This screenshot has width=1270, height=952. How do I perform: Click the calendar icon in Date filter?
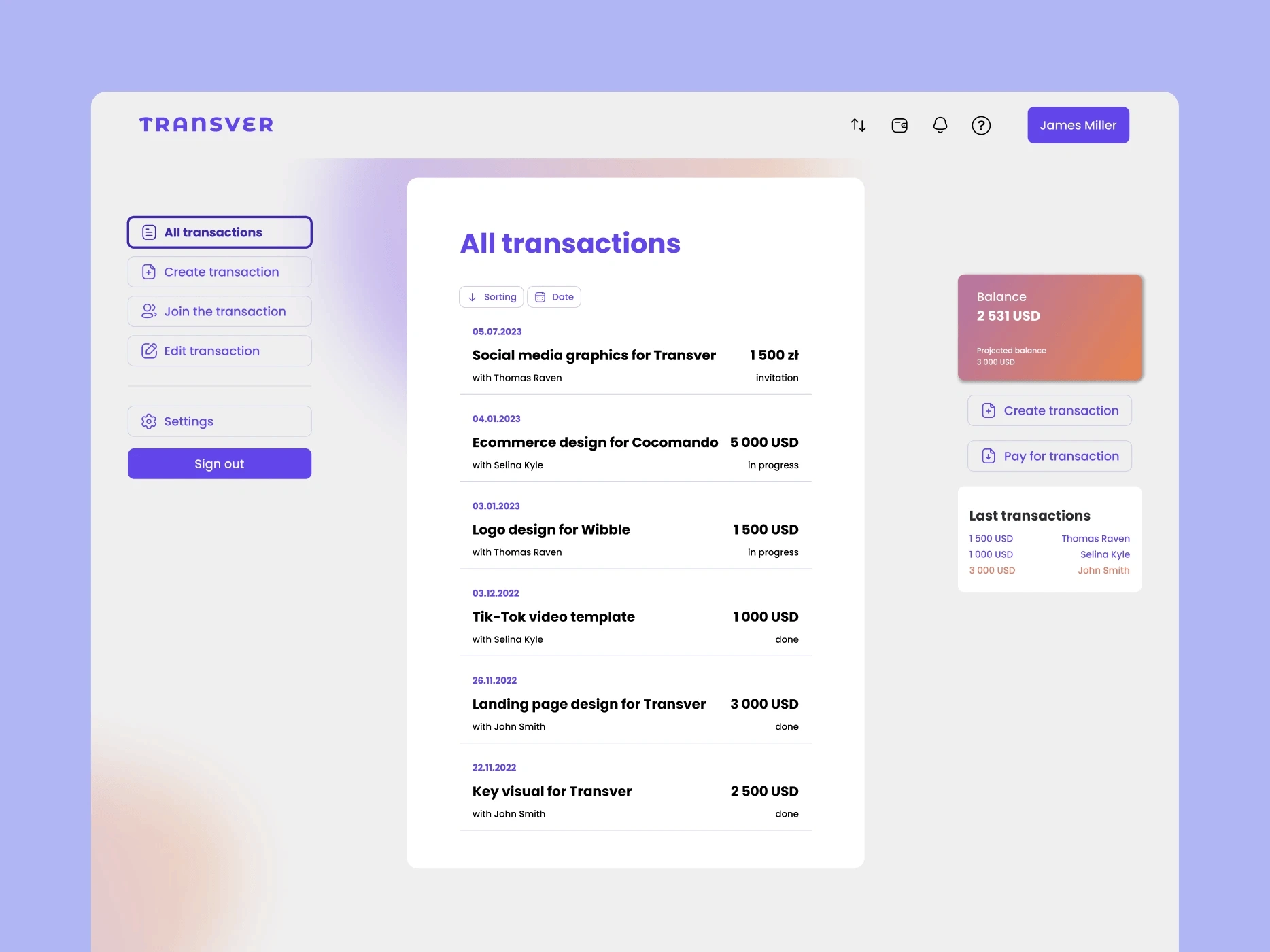point(540,297)
